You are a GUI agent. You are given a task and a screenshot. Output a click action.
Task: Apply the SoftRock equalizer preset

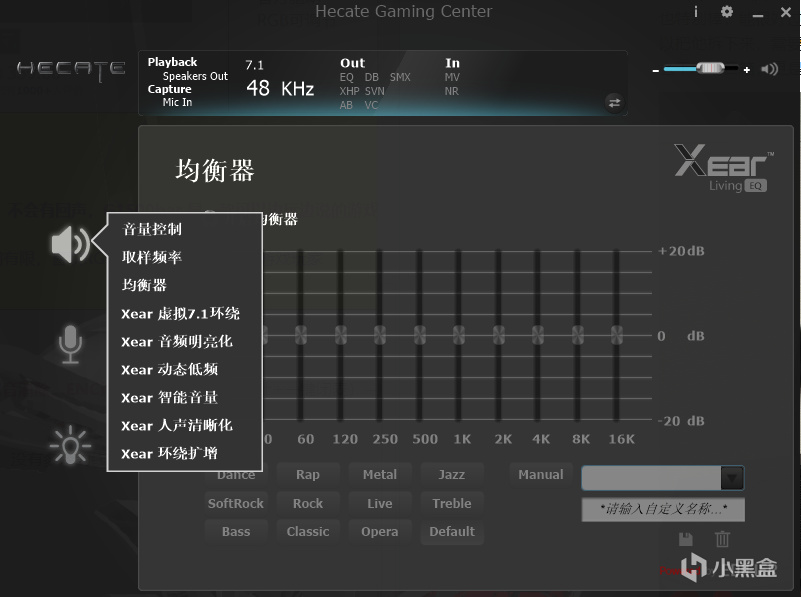coord(236,504)
